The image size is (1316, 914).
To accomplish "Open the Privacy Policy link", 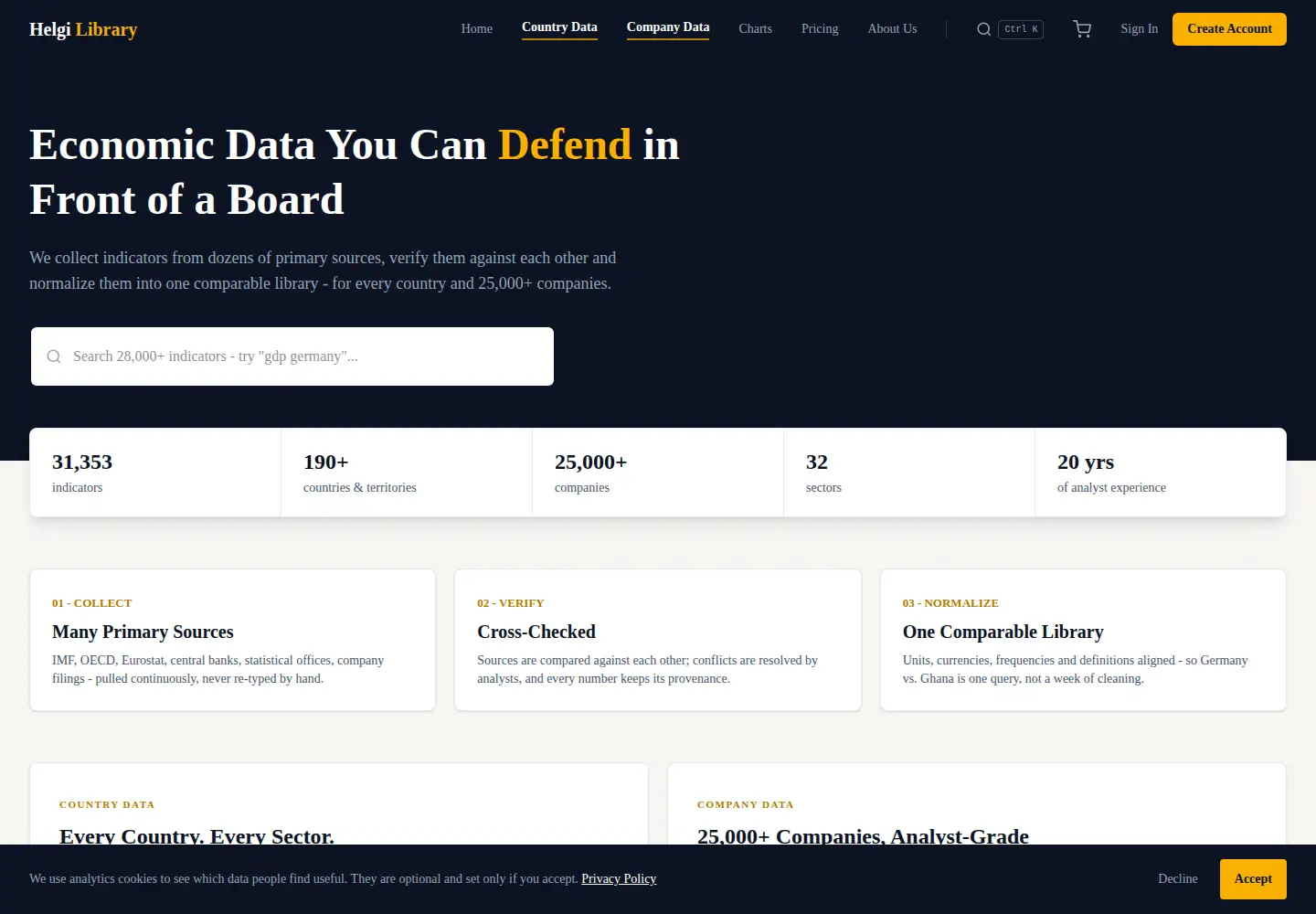I will tap(619, 879).
